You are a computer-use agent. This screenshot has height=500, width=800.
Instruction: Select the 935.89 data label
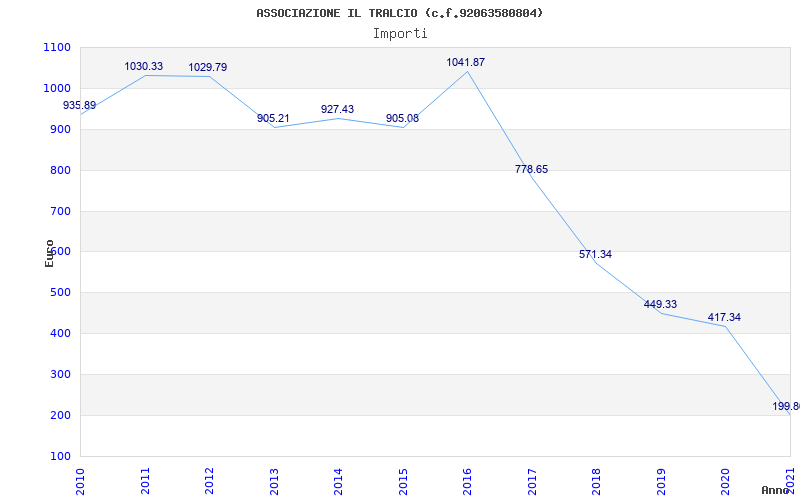coord(79,106)
